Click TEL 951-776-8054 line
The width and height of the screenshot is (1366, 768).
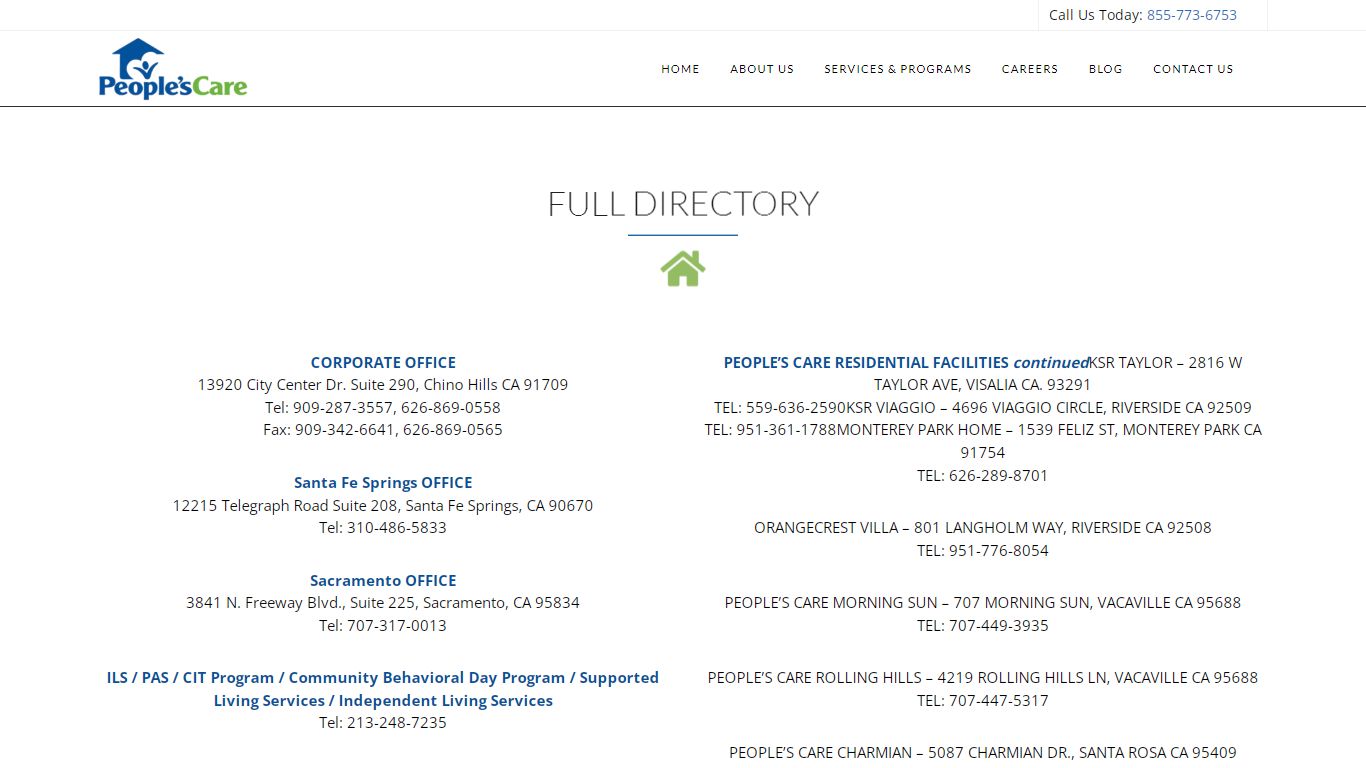pyautogui.click(x=983, y=550)
